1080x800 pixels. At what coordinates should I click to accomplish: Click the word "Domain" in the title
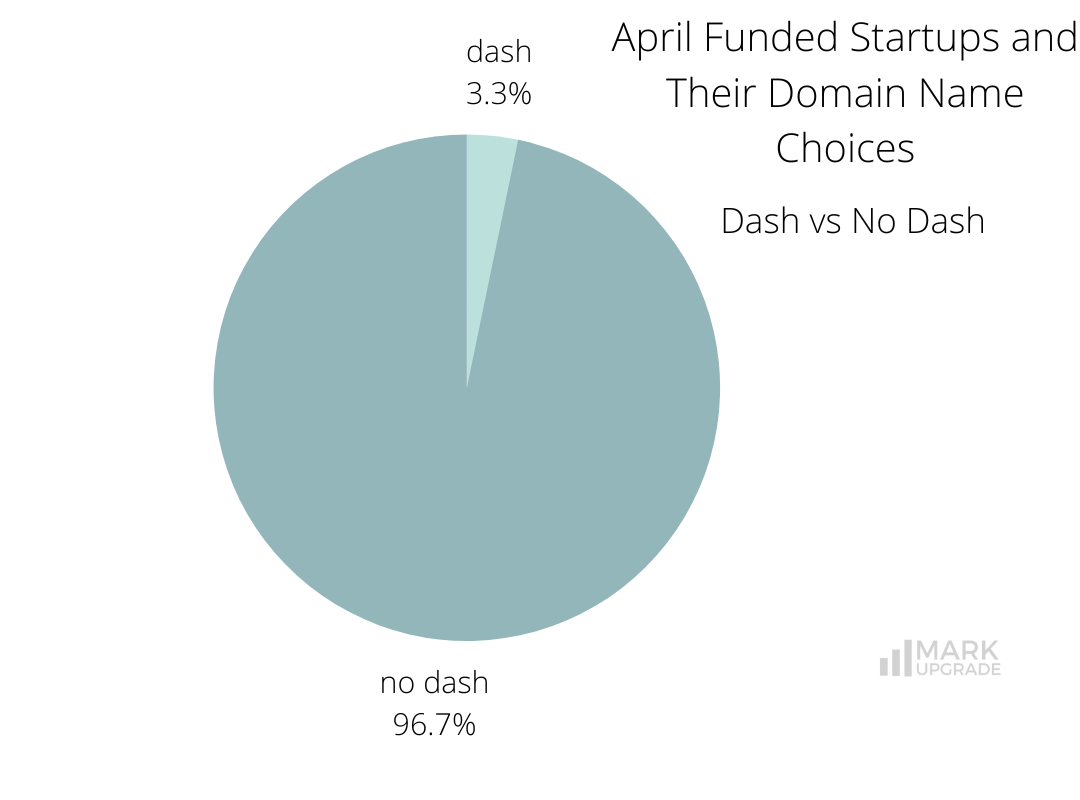835,94
